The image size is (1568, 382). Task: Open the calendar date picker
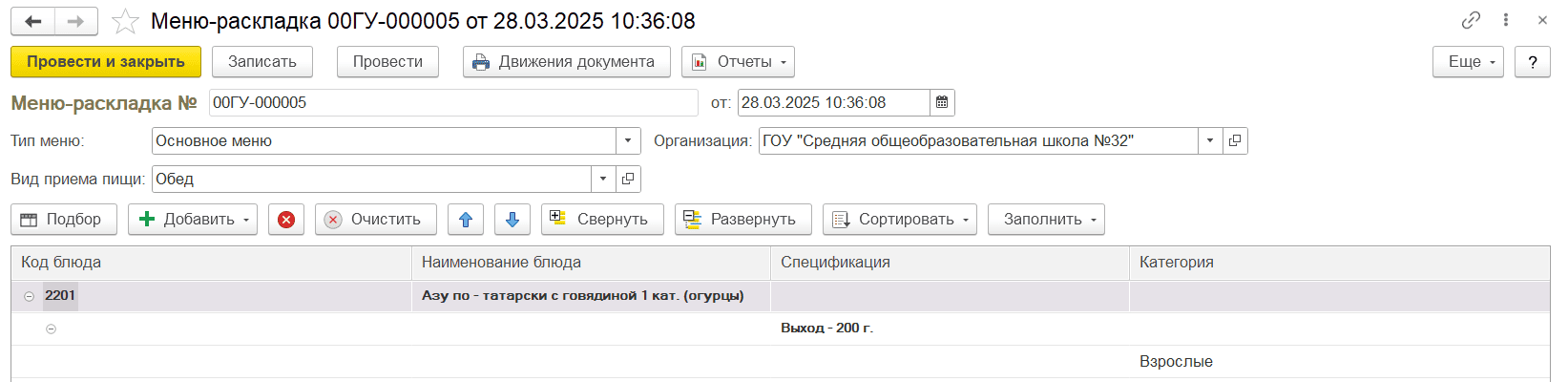point(942,102)
